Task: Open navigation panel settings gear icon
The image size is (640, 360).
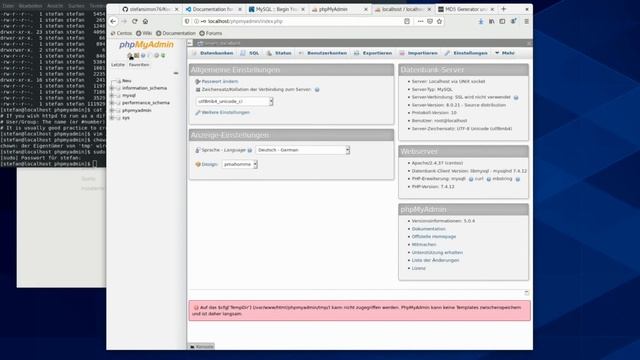Action: click(x=156, y=56)
